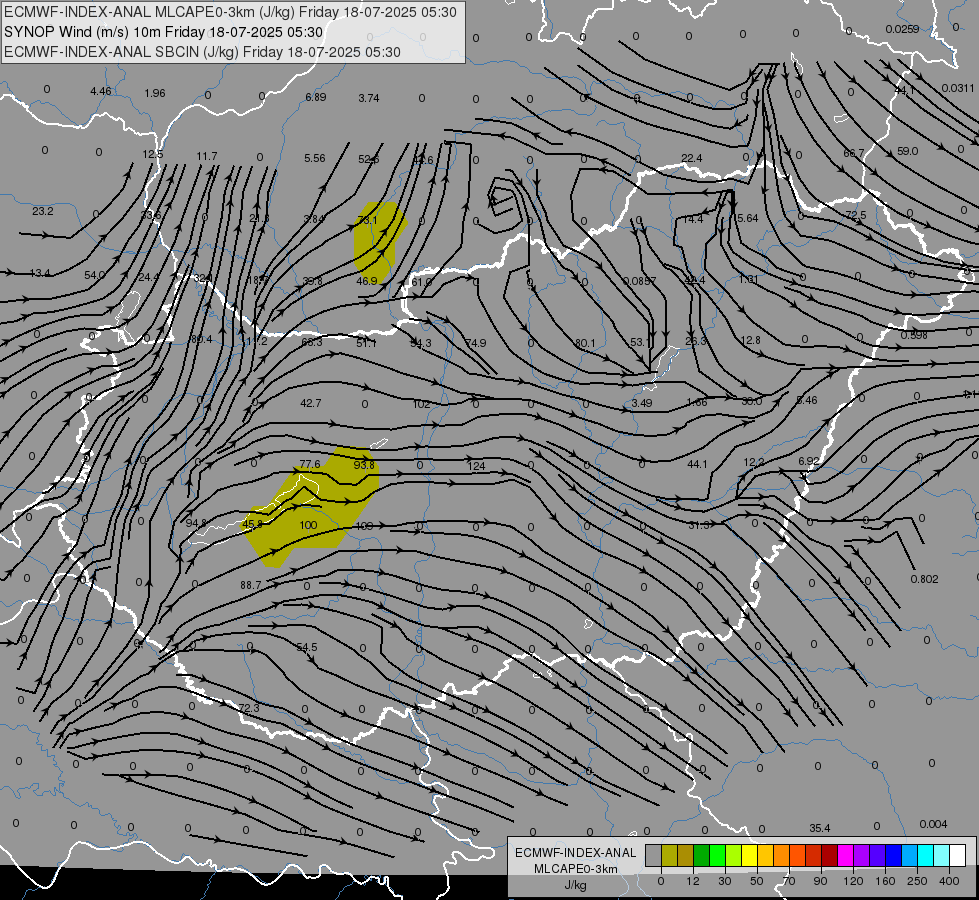The height and width of the screenshot is (900, 979).
Task: Click the map value 1.96
Action: [x=155, y=93]
